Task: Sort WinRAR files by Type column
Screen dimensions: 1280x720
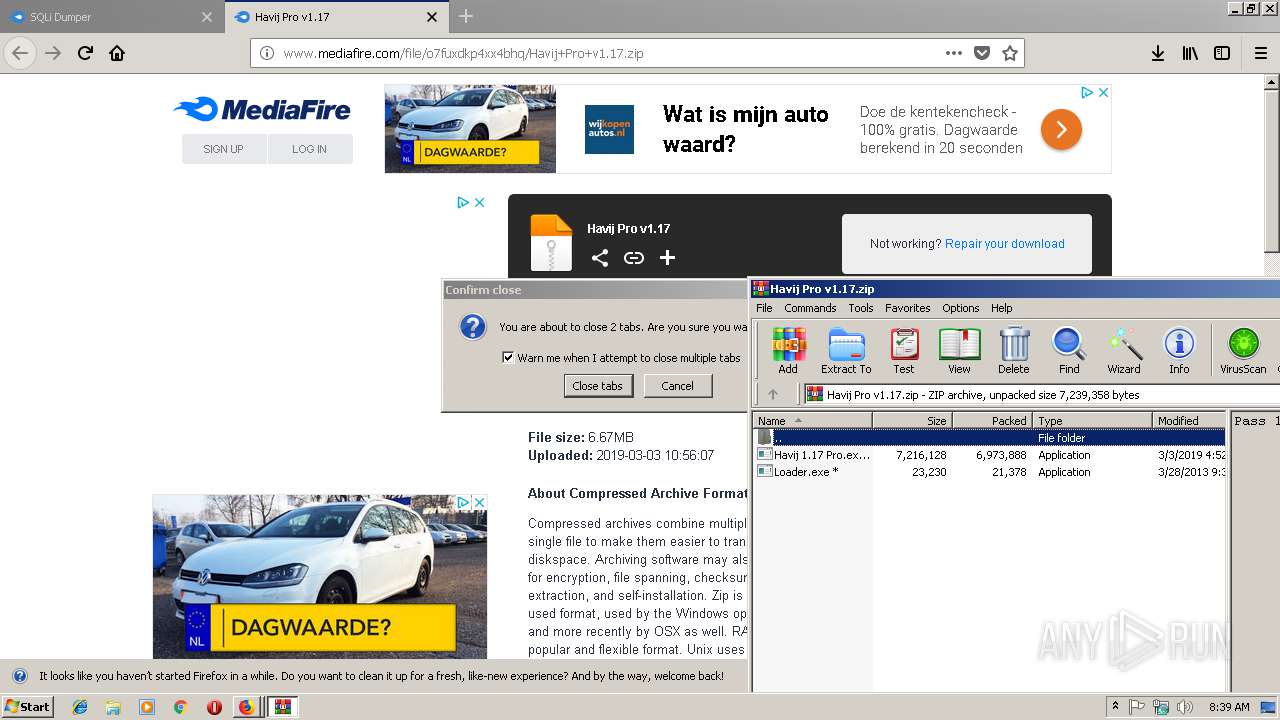Action: click(1092, 420)
